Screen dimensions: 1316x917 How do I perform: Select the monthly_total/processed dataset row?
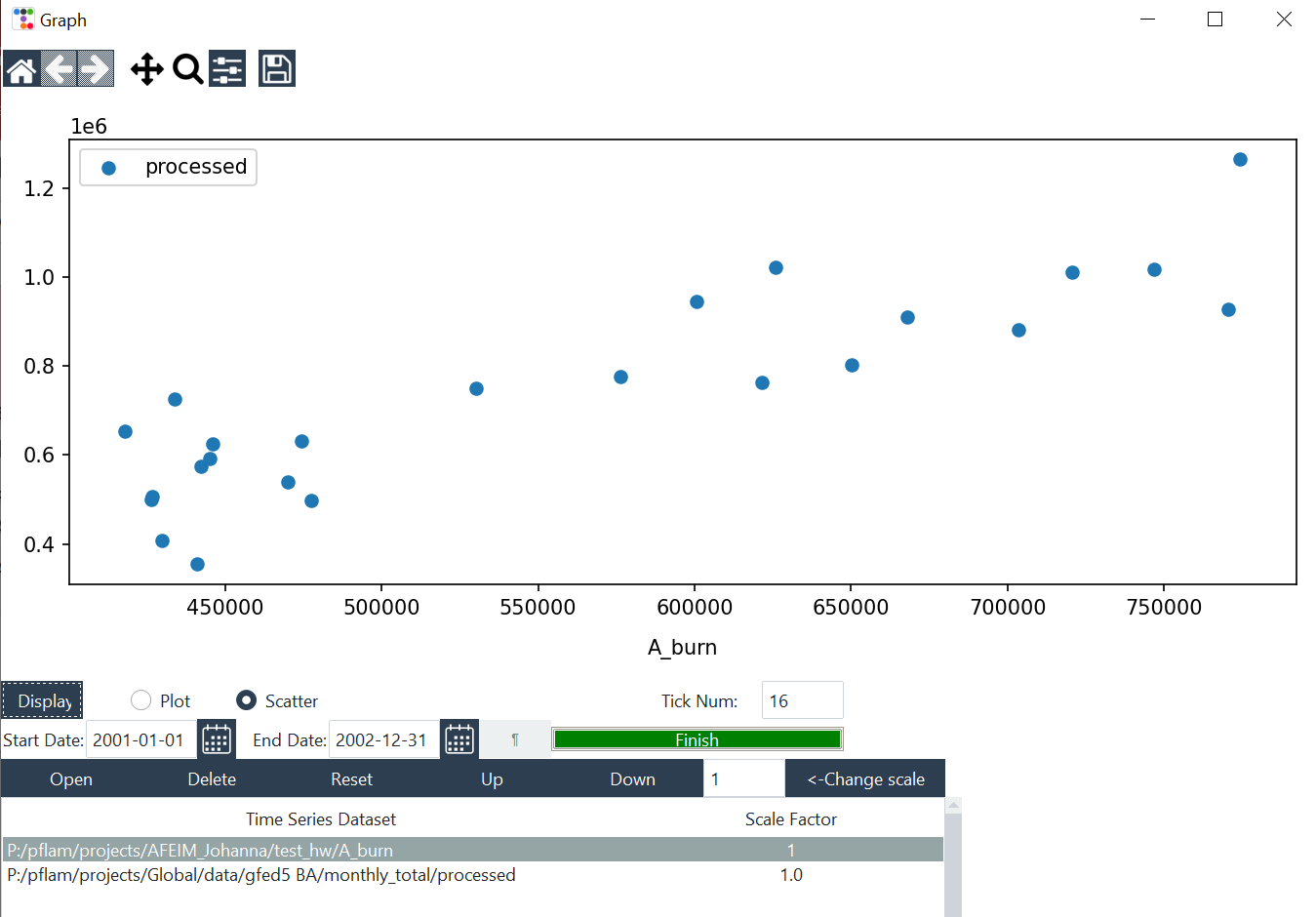(473, 875)
